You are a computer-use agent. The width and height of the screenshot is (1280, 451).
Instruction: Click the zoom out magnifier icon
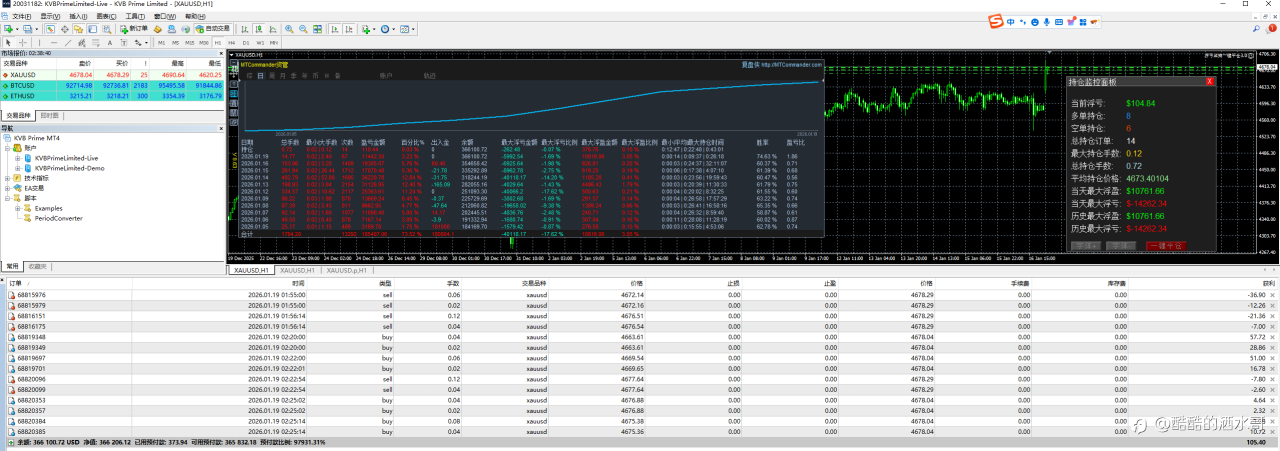coord(302,29)
